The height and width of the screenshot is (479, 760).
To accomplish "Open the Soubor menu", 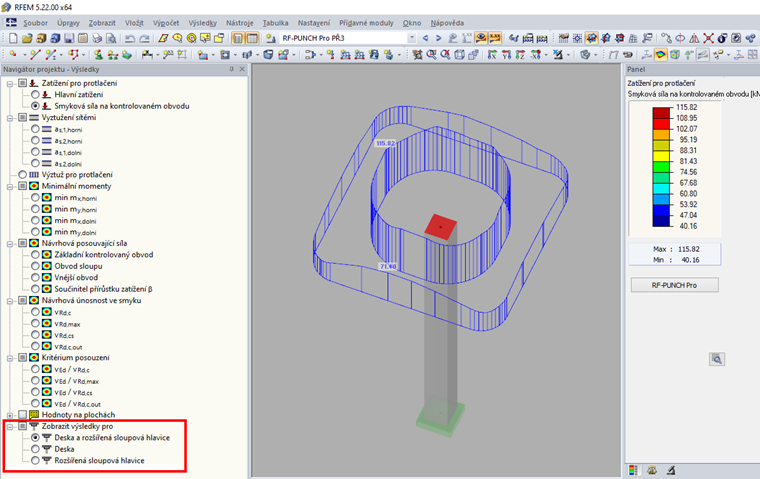I will [35, 23].
